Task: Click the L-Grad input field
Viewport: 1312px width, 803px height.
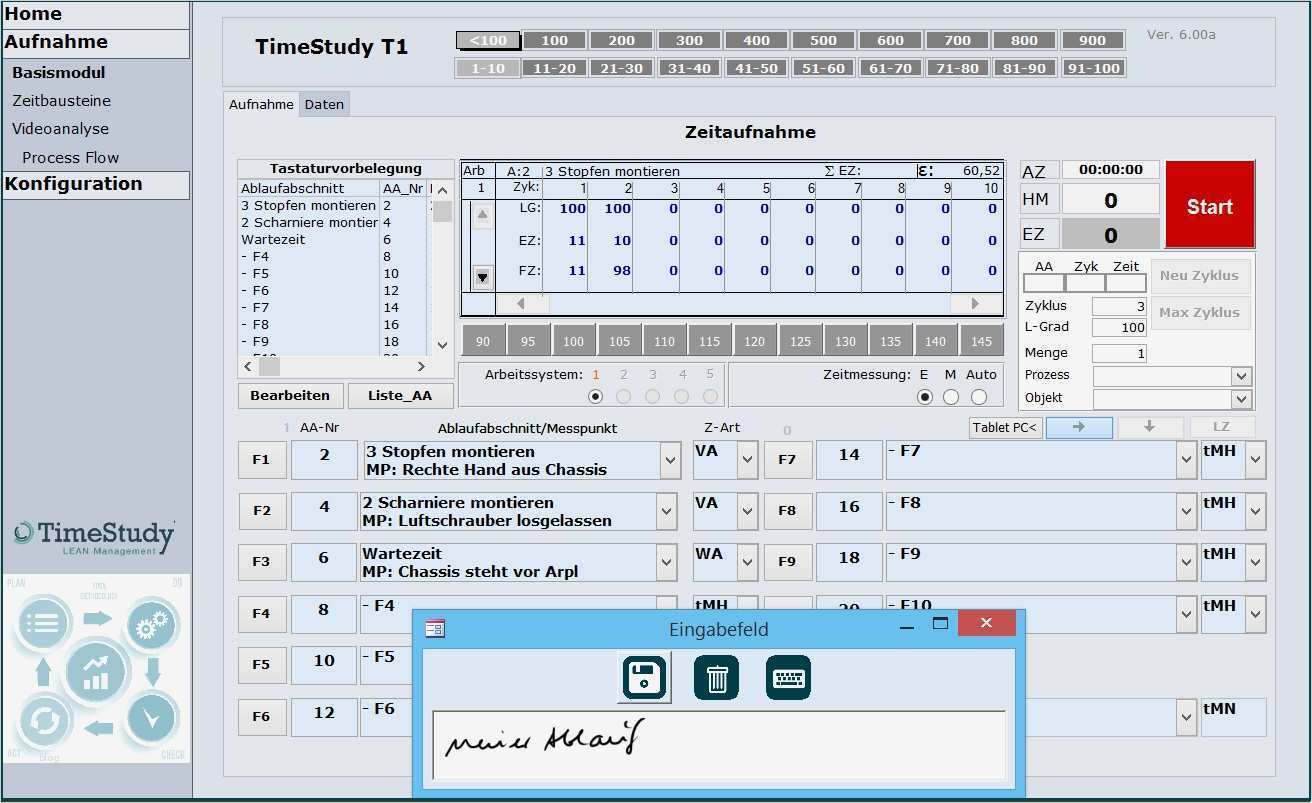Action: click(1119, 327)
